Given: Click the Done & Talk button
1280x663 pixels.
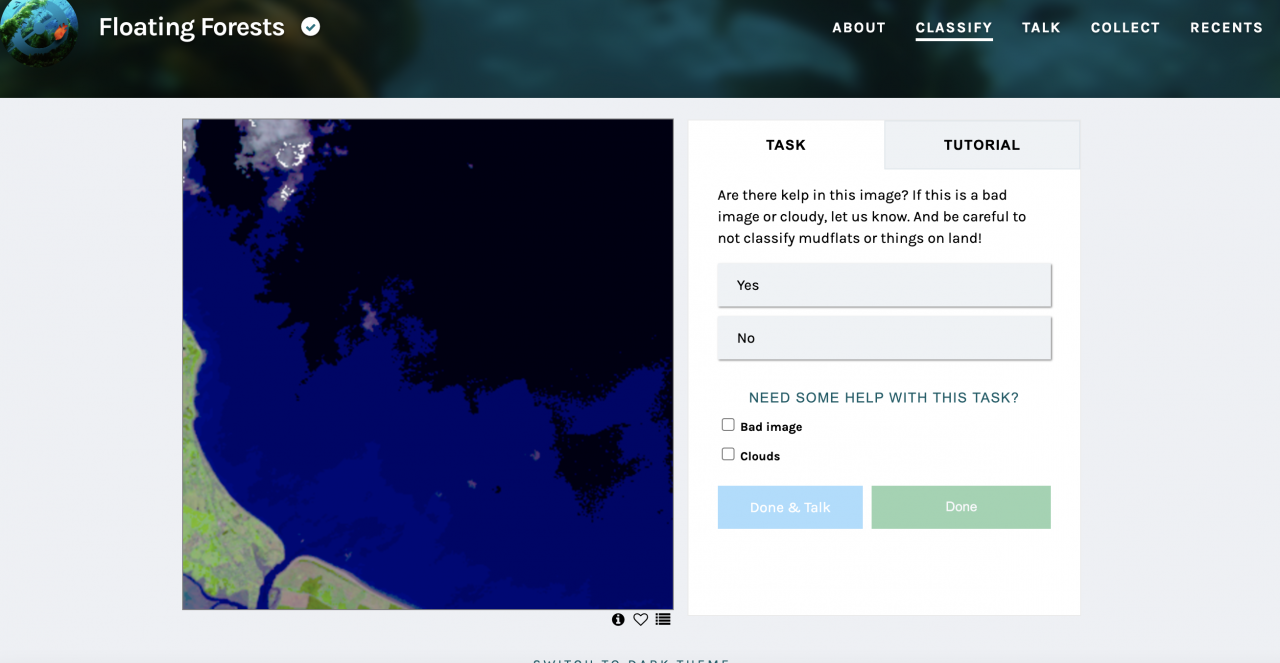Looking at the screenshot, I should (x=790, y=507).
